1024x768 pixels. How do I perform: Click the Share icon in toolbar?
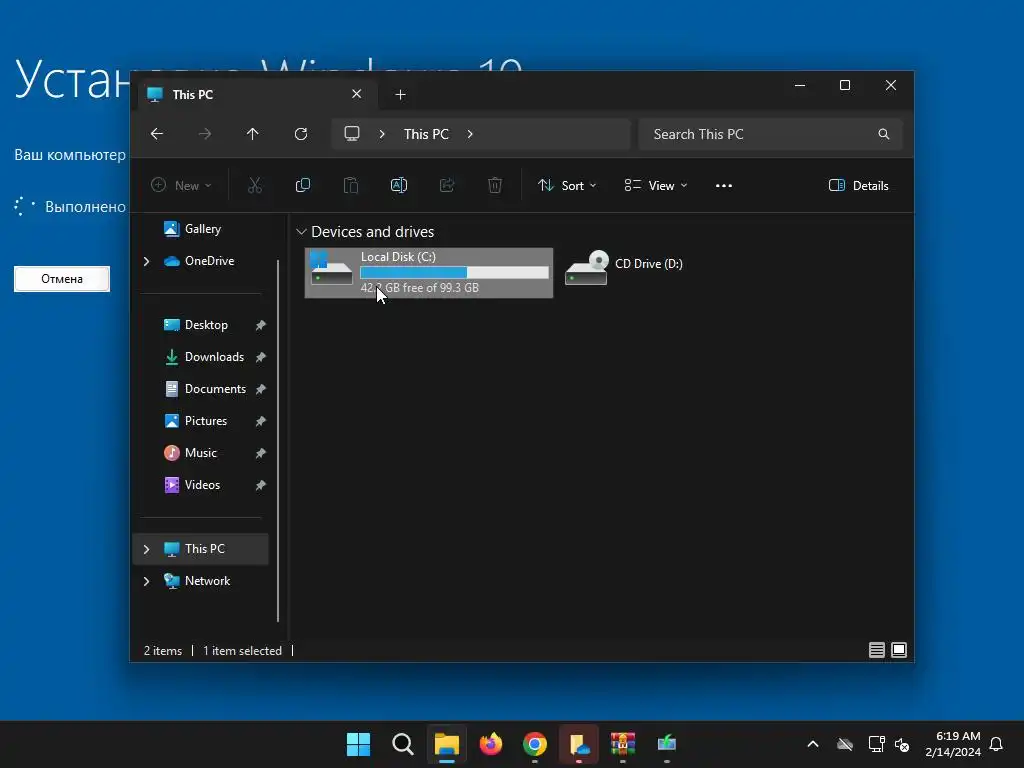(447, 185)
